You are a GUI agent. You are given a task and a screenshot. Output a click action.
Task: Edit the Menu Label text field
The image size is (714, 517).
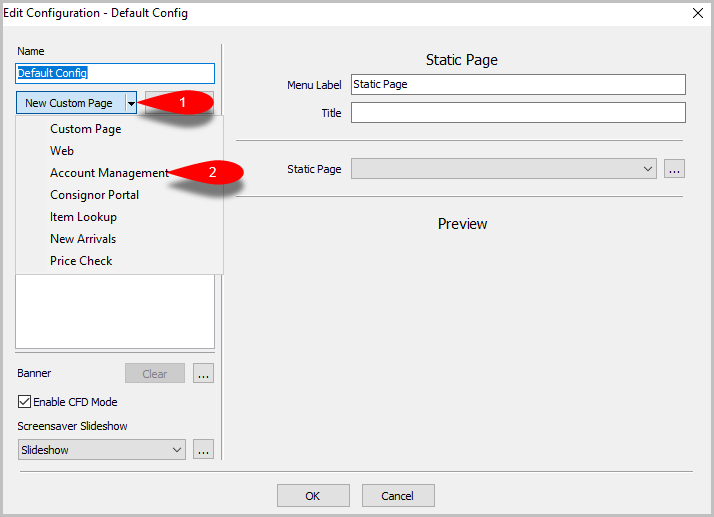click(518, 85)
